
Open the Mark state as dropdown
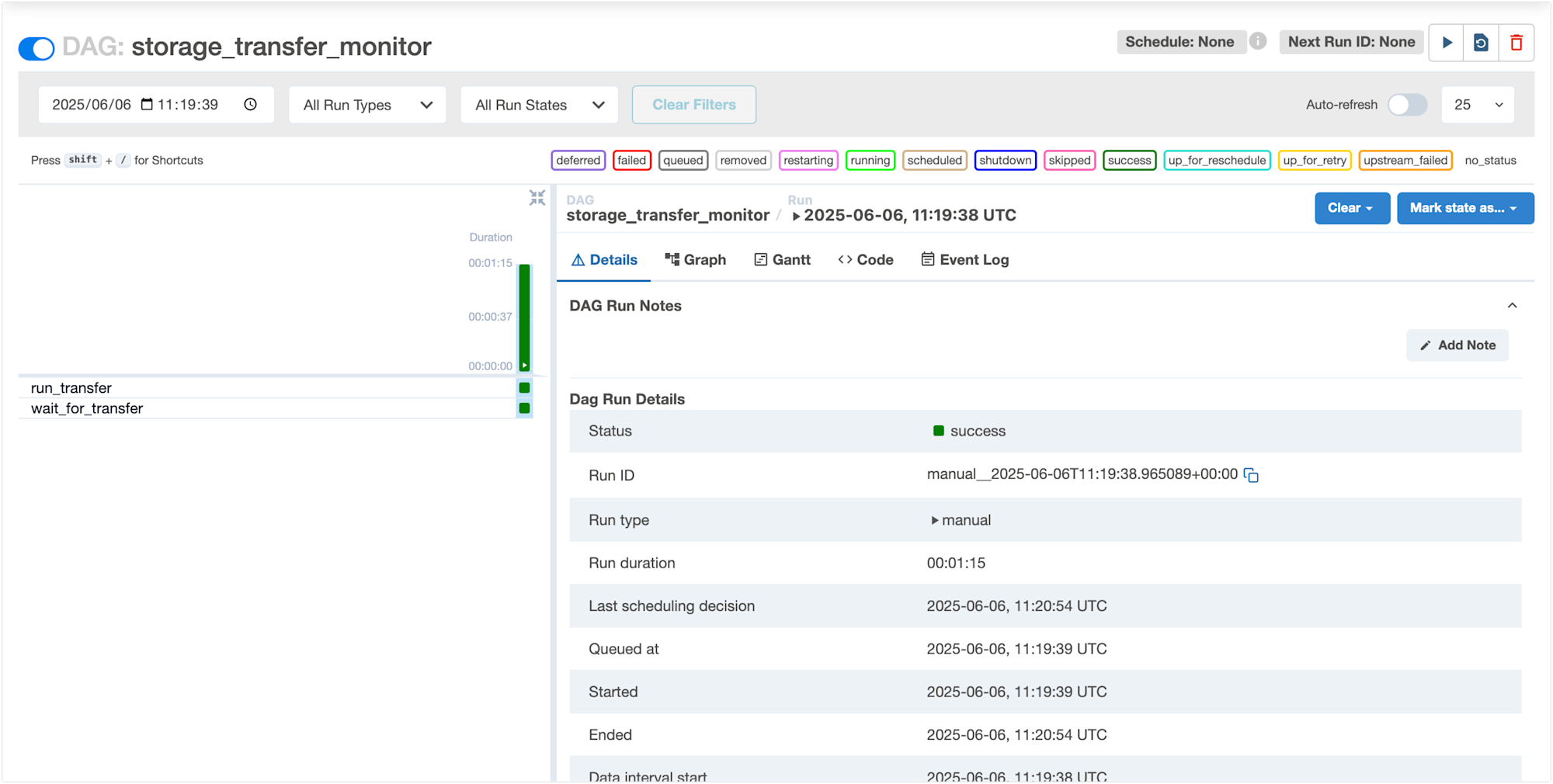(1465, 208)
